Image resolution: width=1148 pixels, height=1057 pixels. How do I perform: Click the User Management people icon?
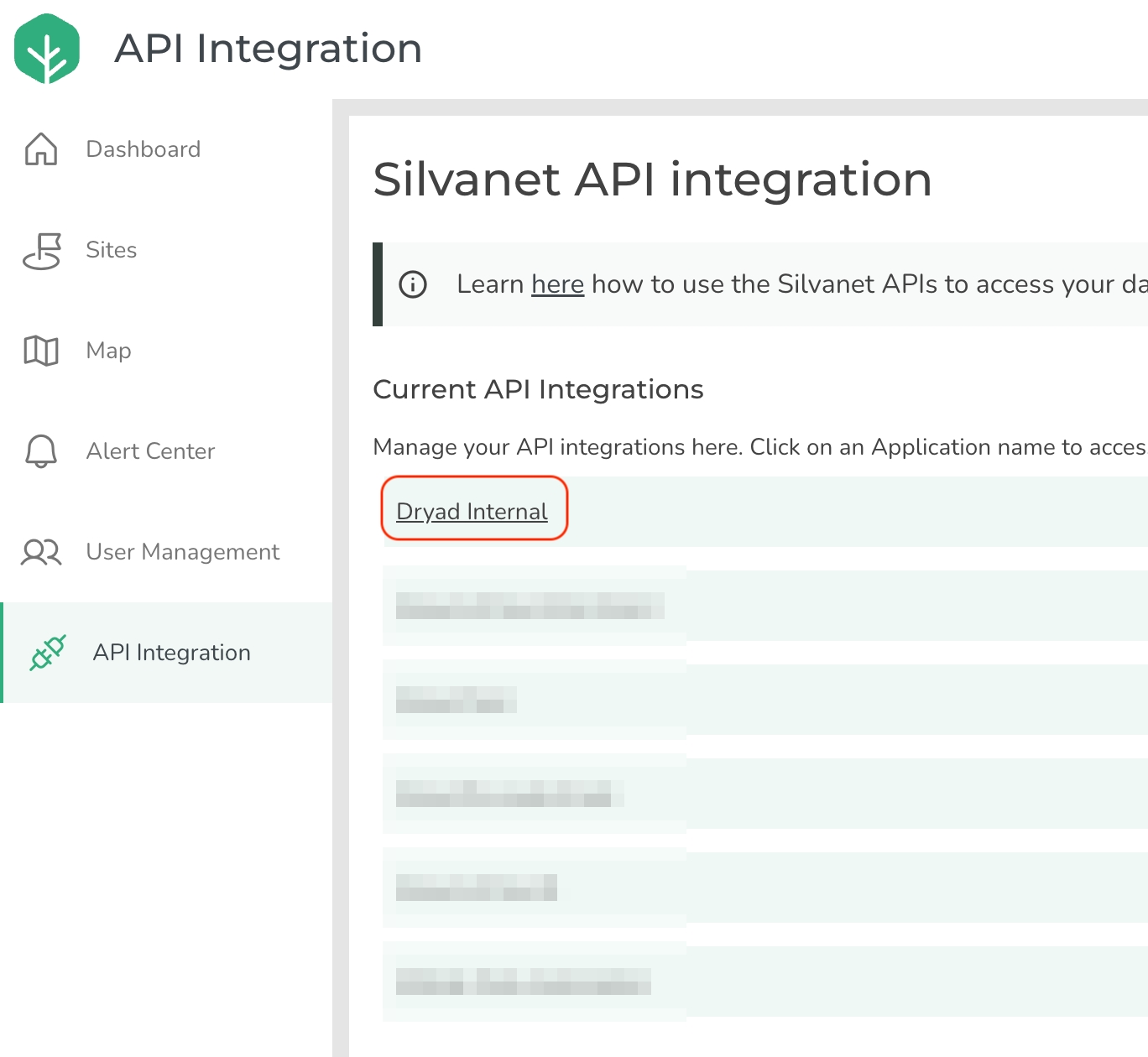coord(41,552)
